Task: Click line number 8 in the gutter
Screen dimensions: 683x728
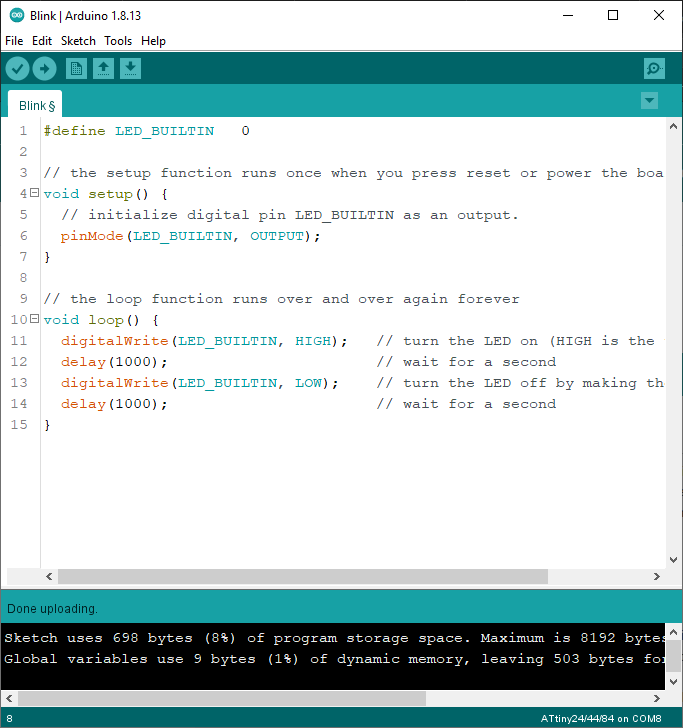Action: coord(23,278)
